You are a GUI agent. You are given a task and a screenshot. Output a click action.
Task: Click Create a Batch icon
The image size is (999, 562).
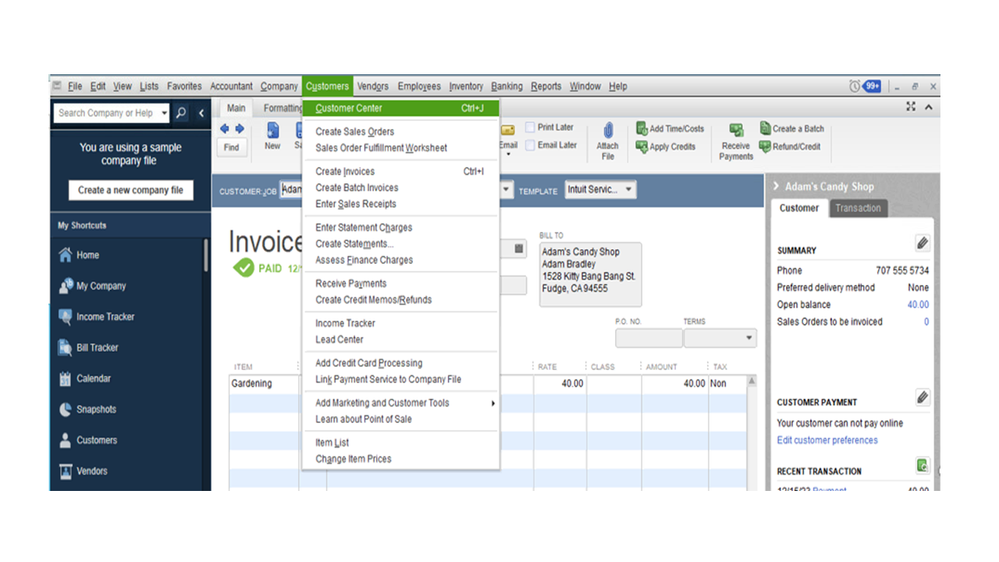pos(765,128)
